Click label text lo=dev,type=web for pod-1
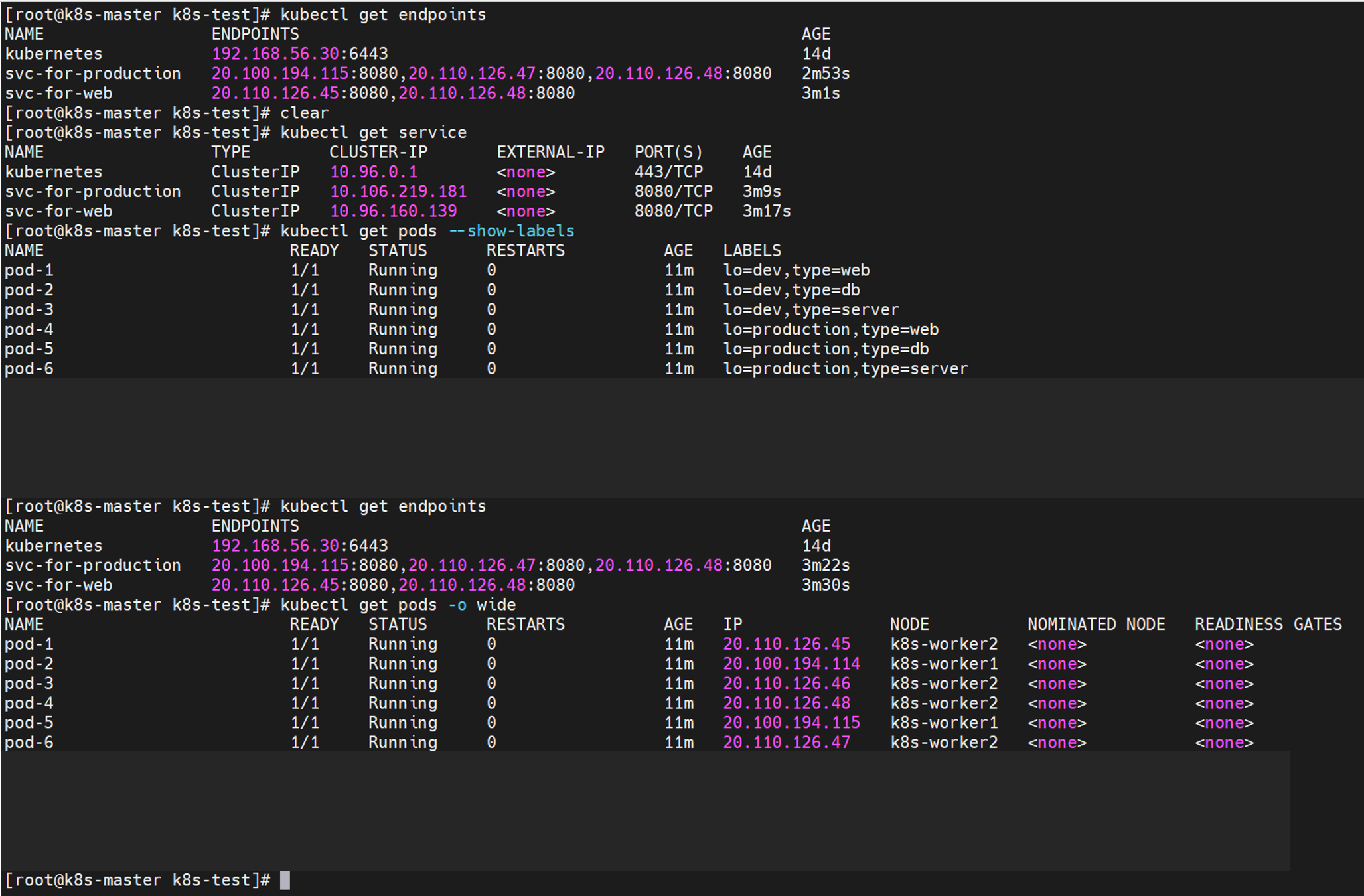1364x896 pixels. pos(796,271)
